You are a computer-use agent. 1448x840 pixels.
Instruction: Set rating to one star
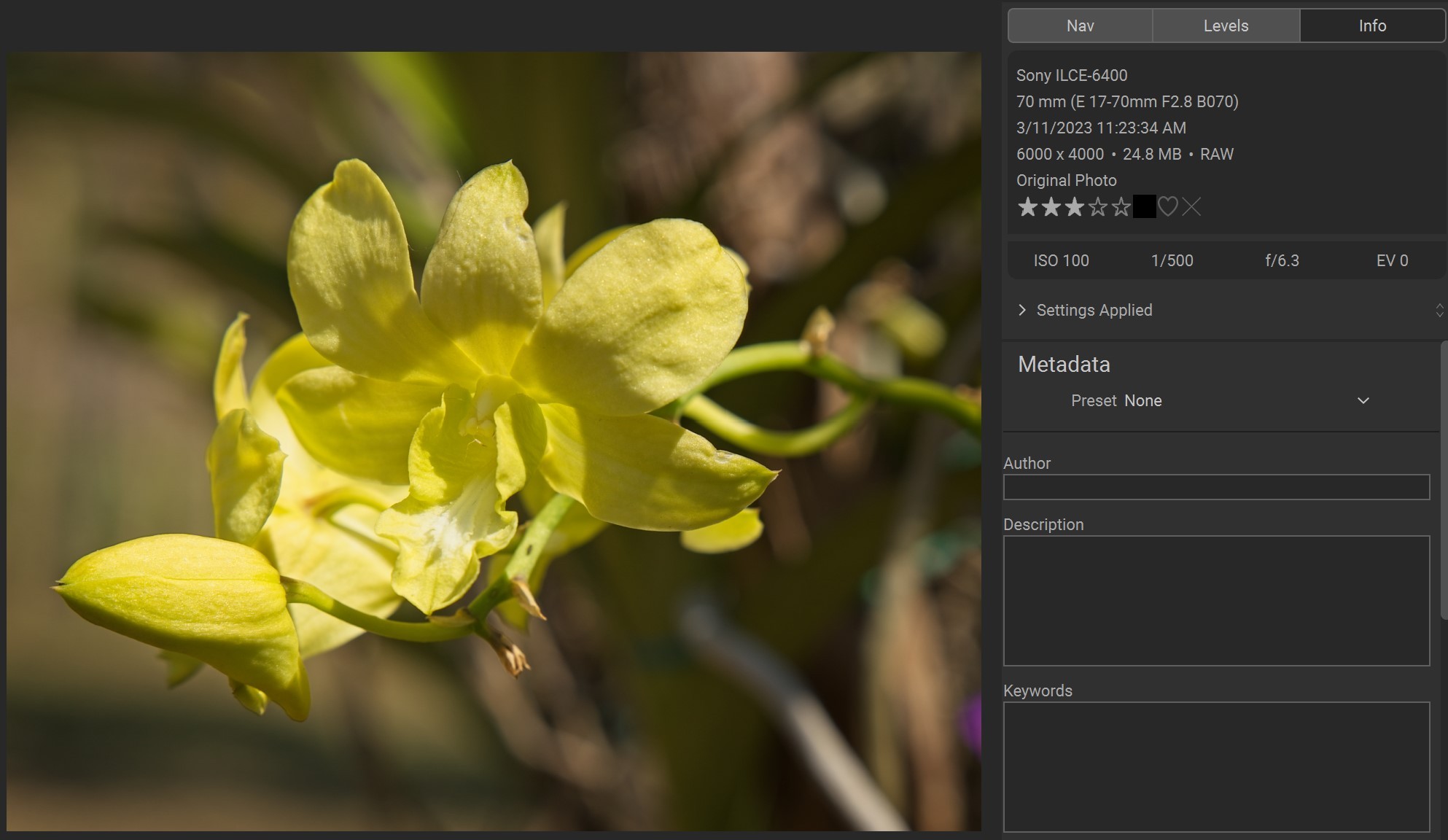pos(1027,207)
